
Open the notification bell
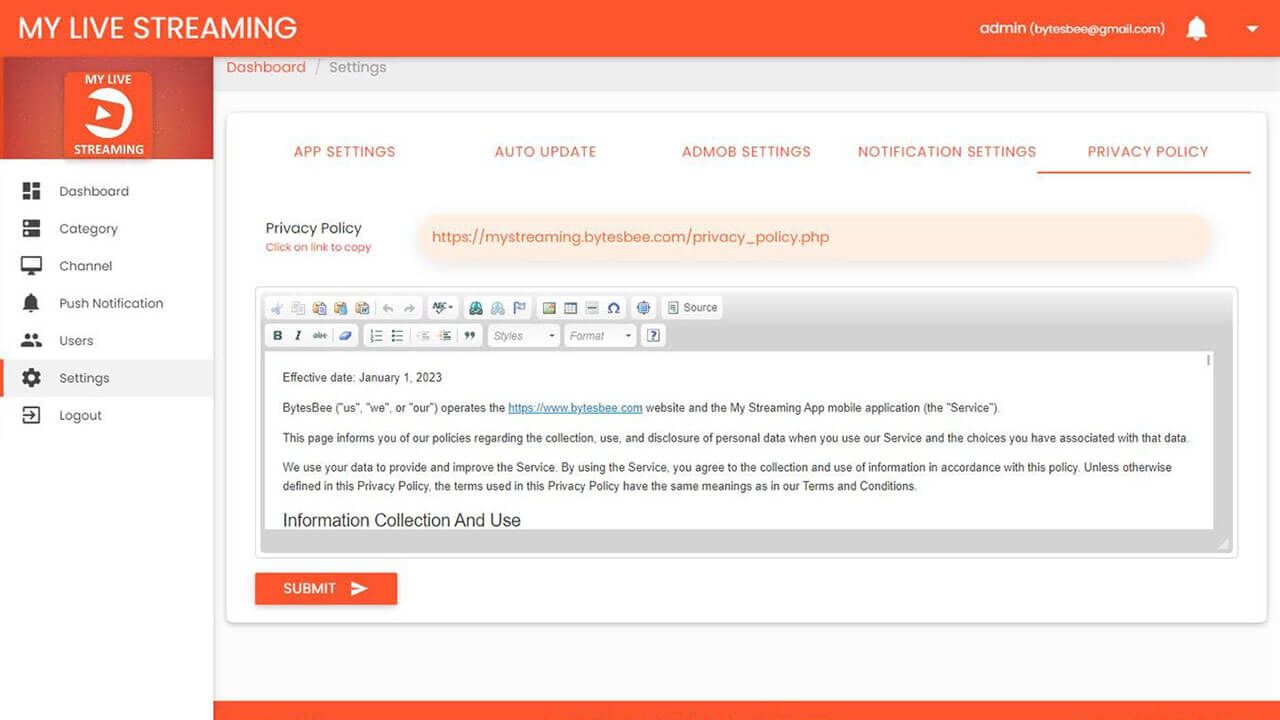(x=1196, y=29)
